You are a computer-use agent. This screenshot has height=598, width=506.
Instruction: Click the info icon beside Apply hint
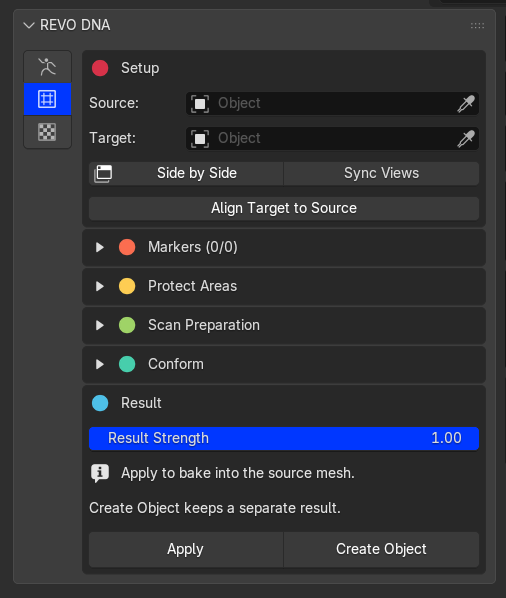click(x=100, y=473)
